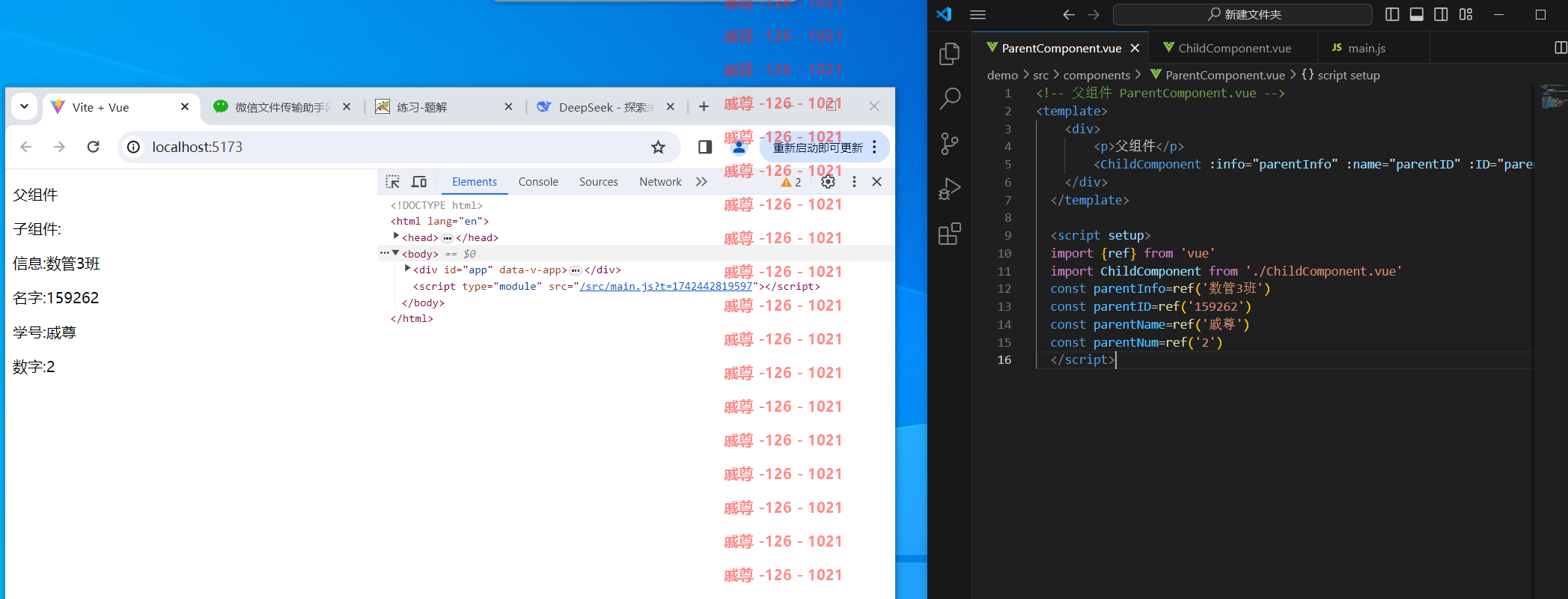Toggle VS Code primary side bar layout icon
This screenshot has height=599, width=1568.
pyautogui.click(x=1392, y=14)
